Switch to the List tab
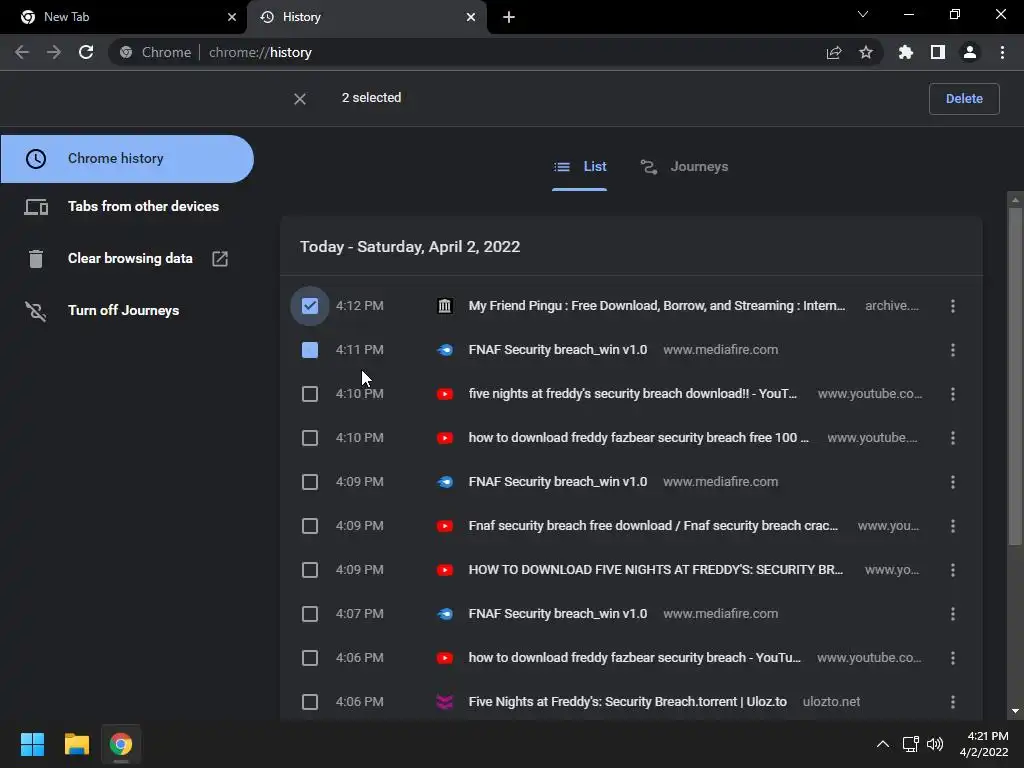The height and width of the screenshot is (768, 1024). point(579,167)
